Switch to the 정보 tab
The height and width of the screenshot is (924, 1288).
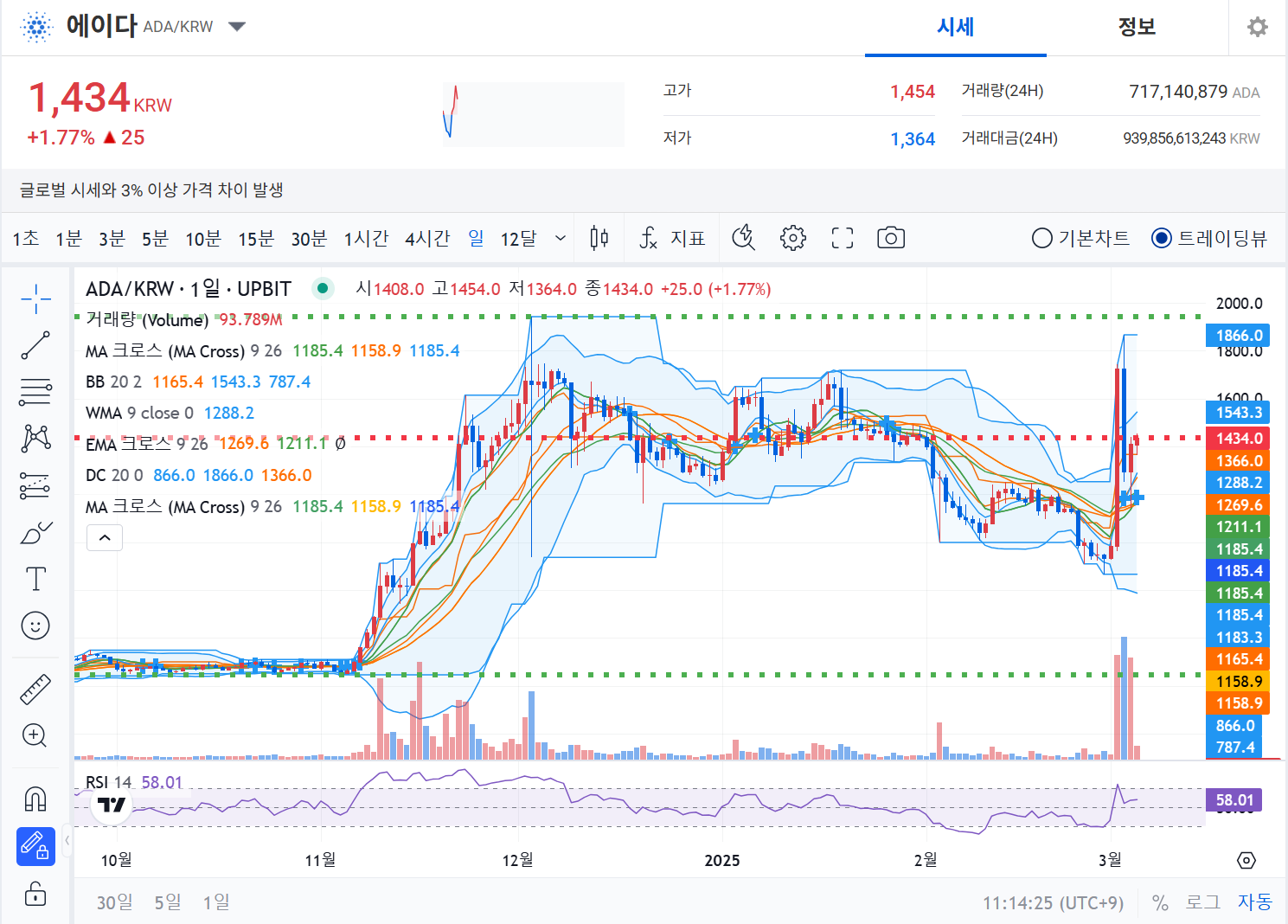pyautogui.click(x=1137, y=27)
